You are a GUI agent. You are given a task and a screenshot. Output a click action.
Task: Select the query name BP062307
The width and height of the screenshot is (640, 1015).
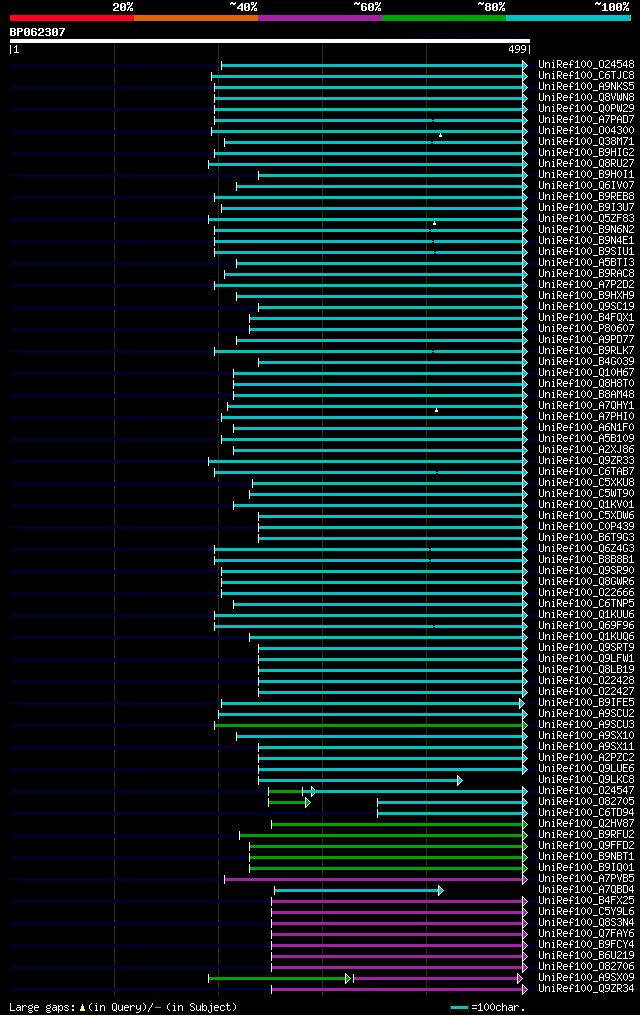[38, 32]
